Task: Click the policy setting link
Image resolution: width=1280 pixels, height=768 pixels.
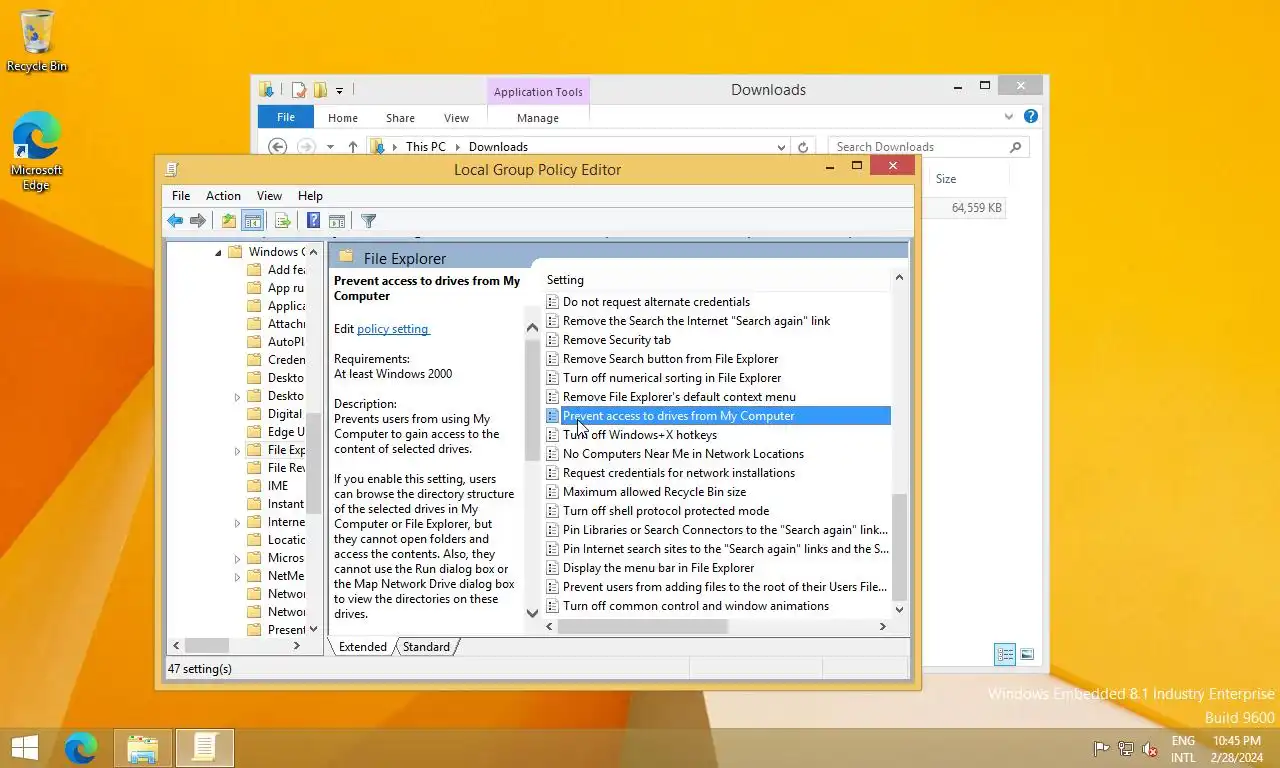Action: coord(393,329)
